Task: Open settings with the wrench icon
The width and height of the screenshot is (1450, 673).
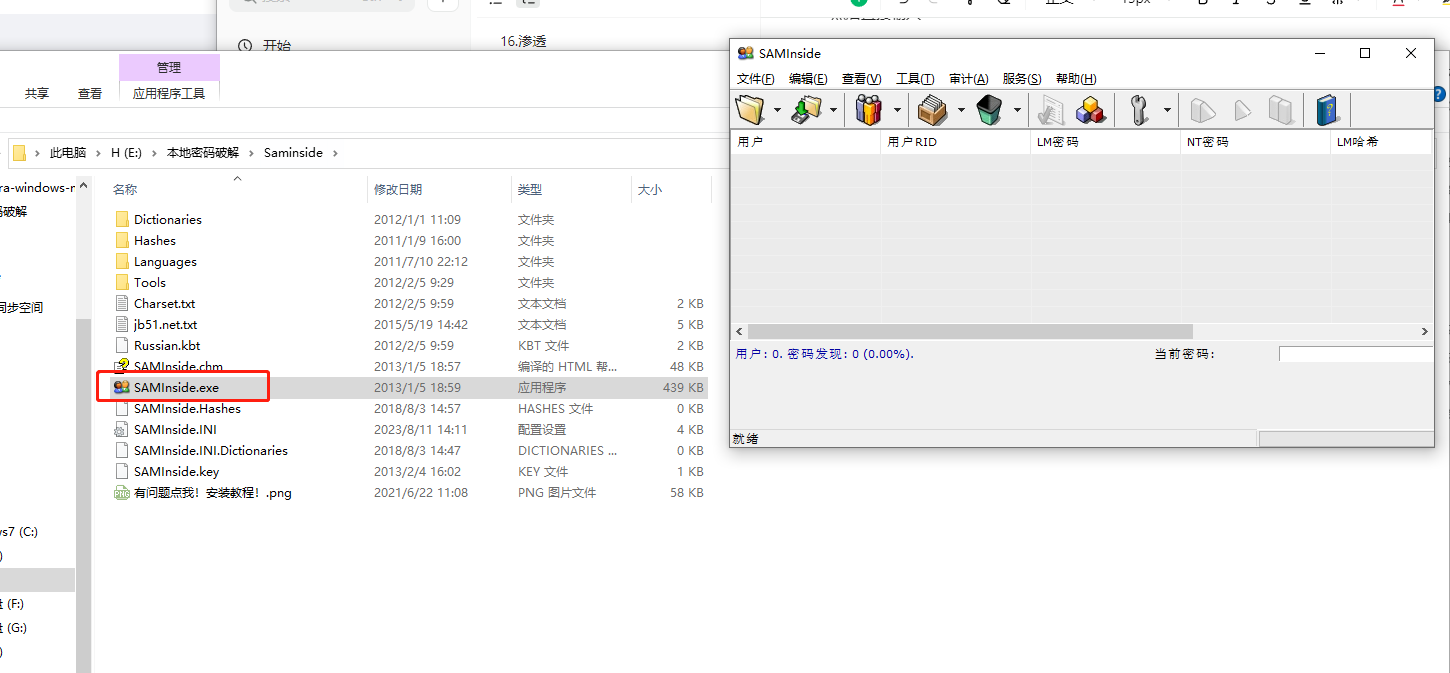Action: (x=1138, y=109)
